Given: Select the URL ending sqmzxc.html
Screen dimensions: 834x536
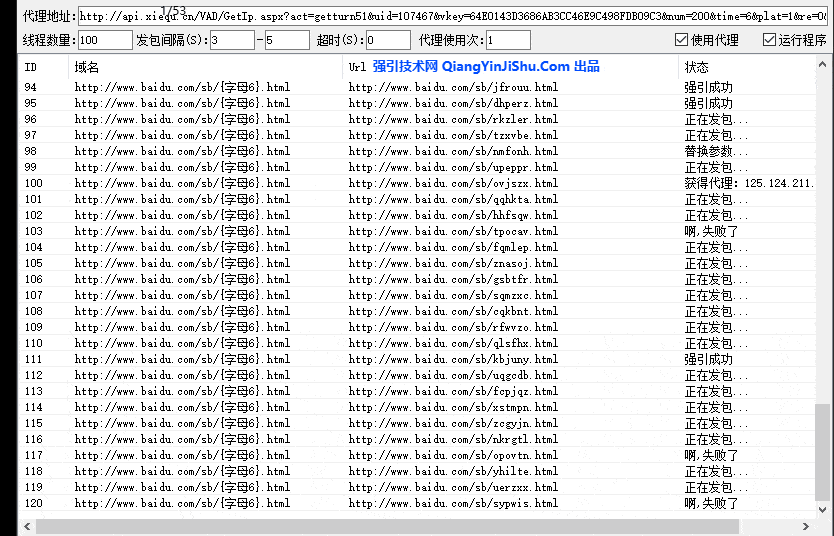Looking at the screenshot, I should (453, 295).
